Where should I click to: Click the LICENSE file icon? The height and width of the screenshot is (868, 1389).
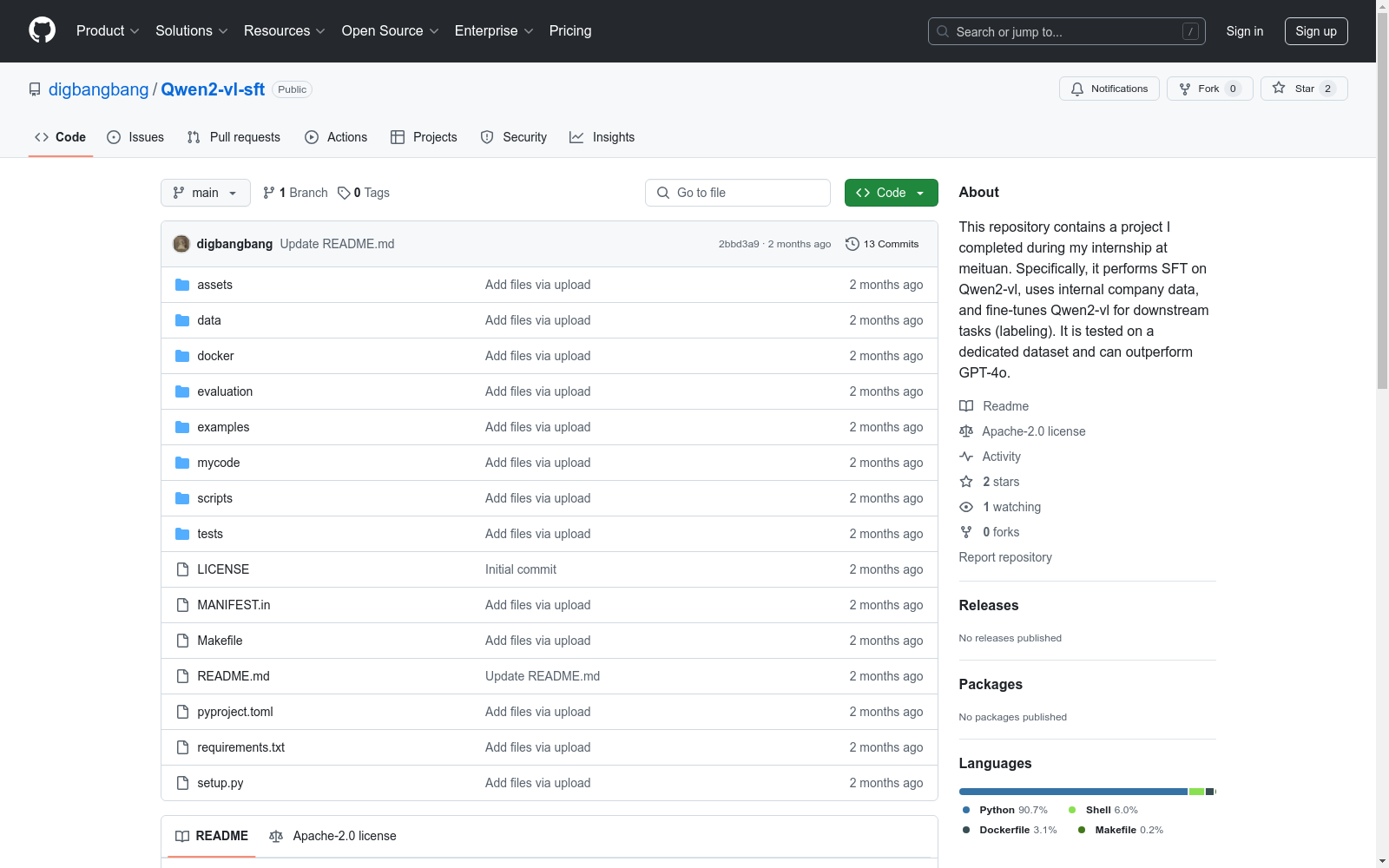tap(182, 569)
